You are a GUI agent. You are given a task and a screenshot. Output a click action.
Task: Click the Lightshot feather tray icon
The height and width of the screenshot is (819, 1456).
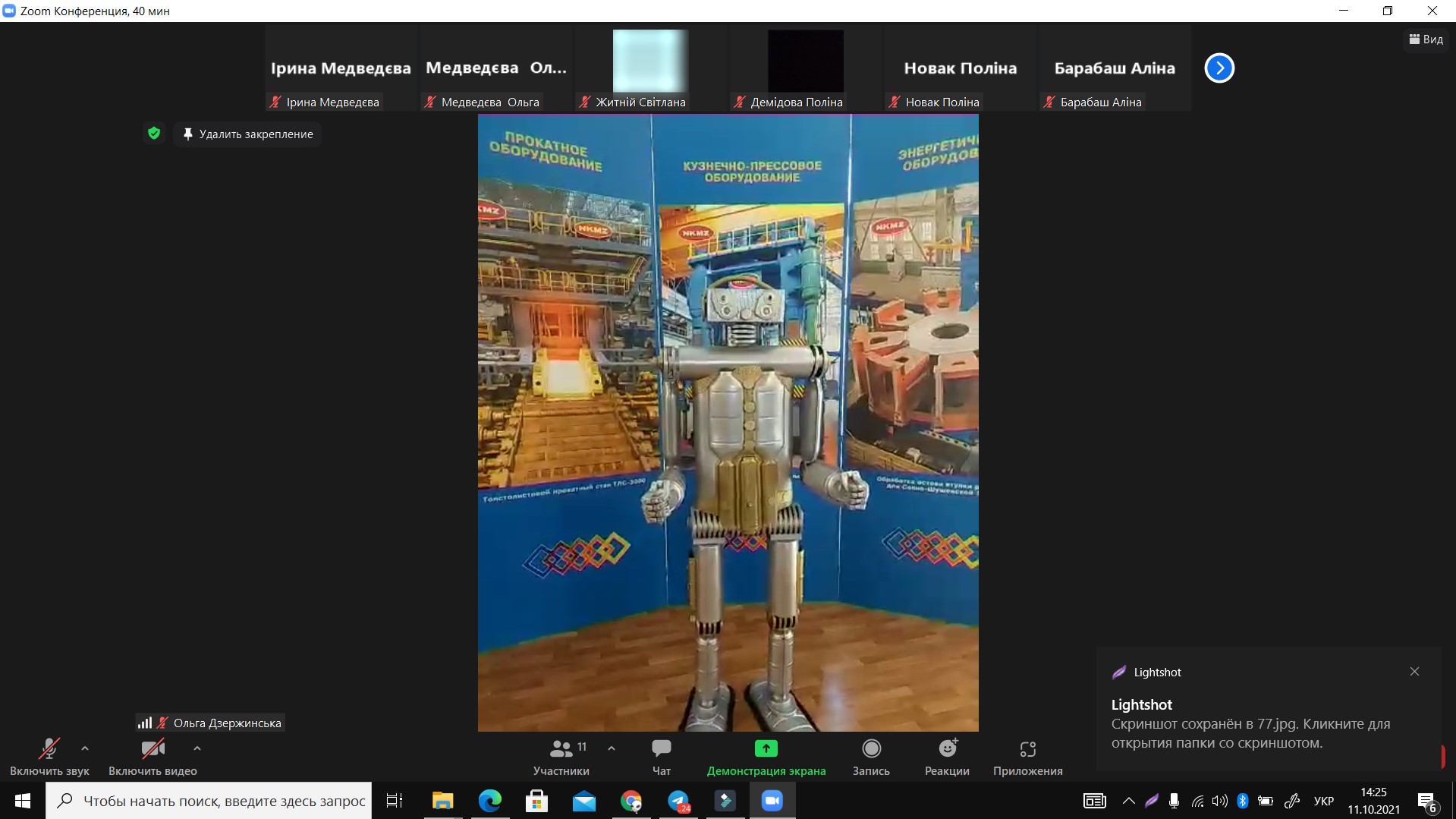(1152, 801)
